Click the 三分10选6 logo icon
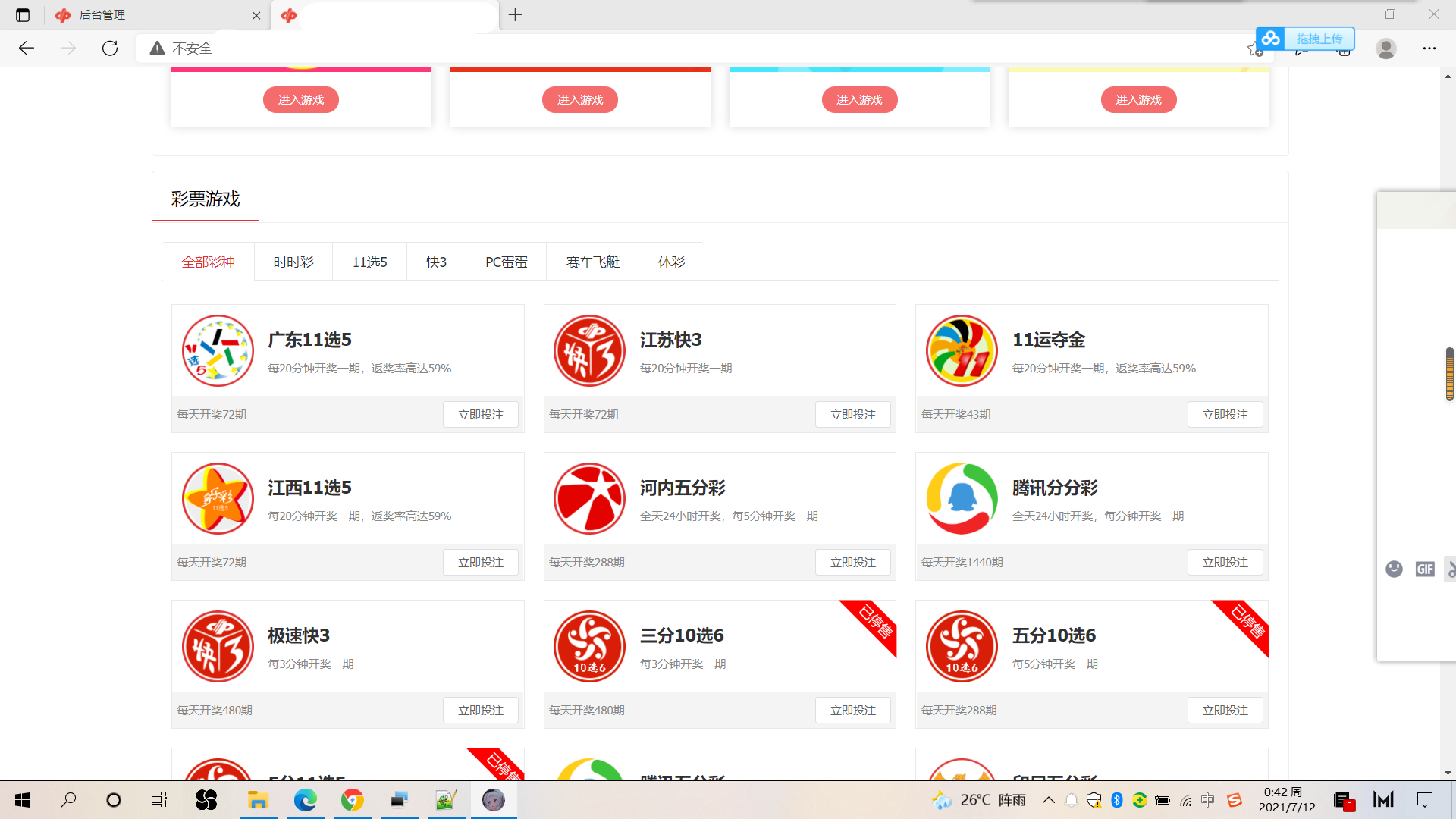 589,647
